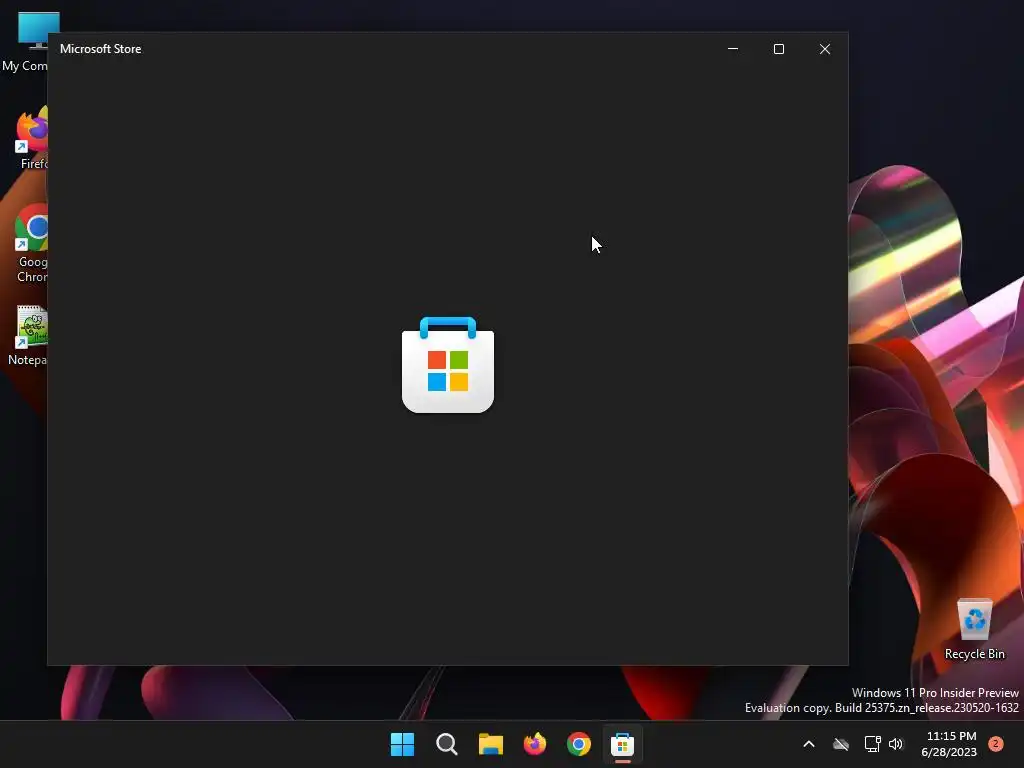Minimize the Microsoft Store window

[x=733, y=49]
